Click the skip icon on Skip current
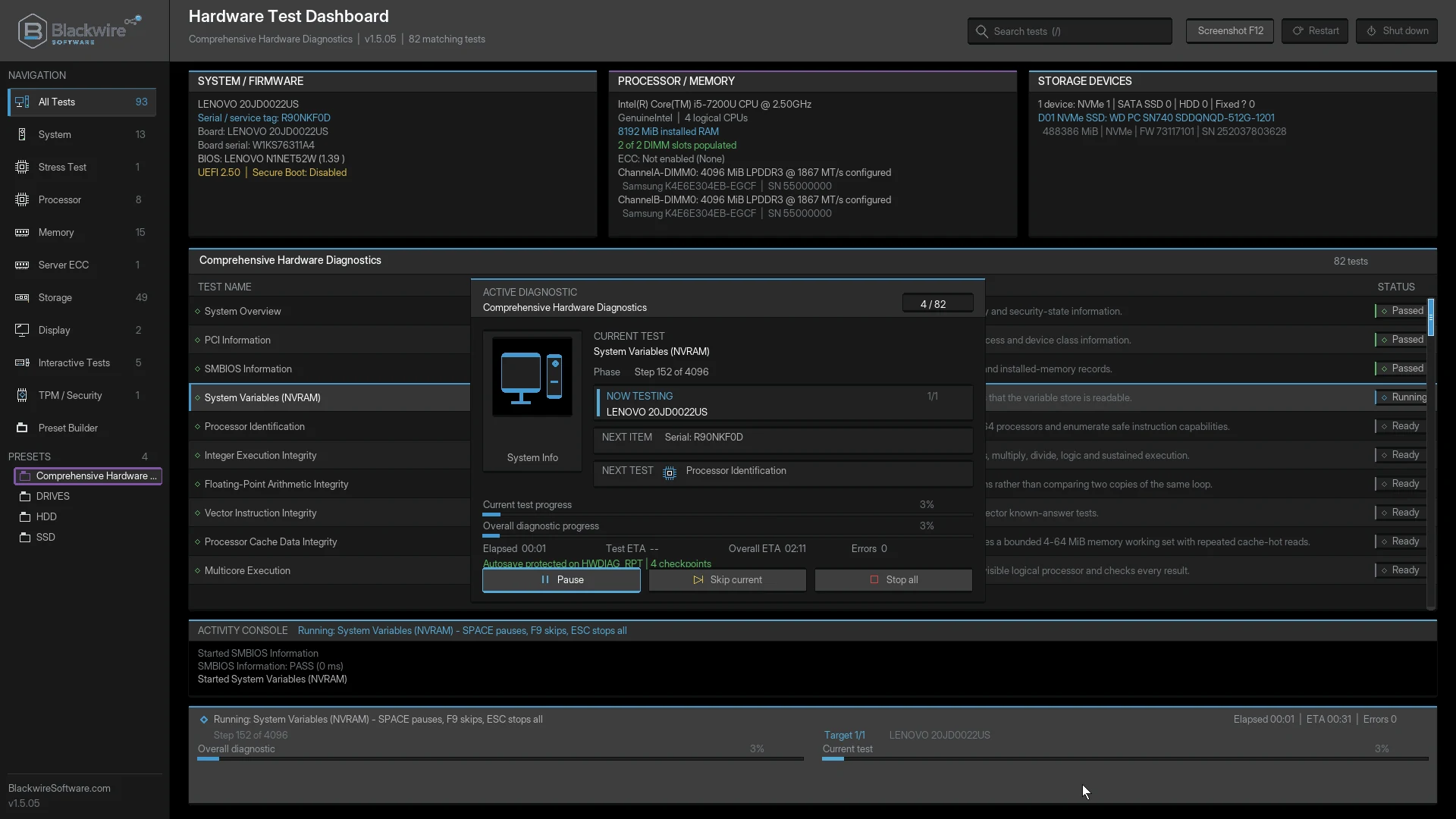 [698, 580]
